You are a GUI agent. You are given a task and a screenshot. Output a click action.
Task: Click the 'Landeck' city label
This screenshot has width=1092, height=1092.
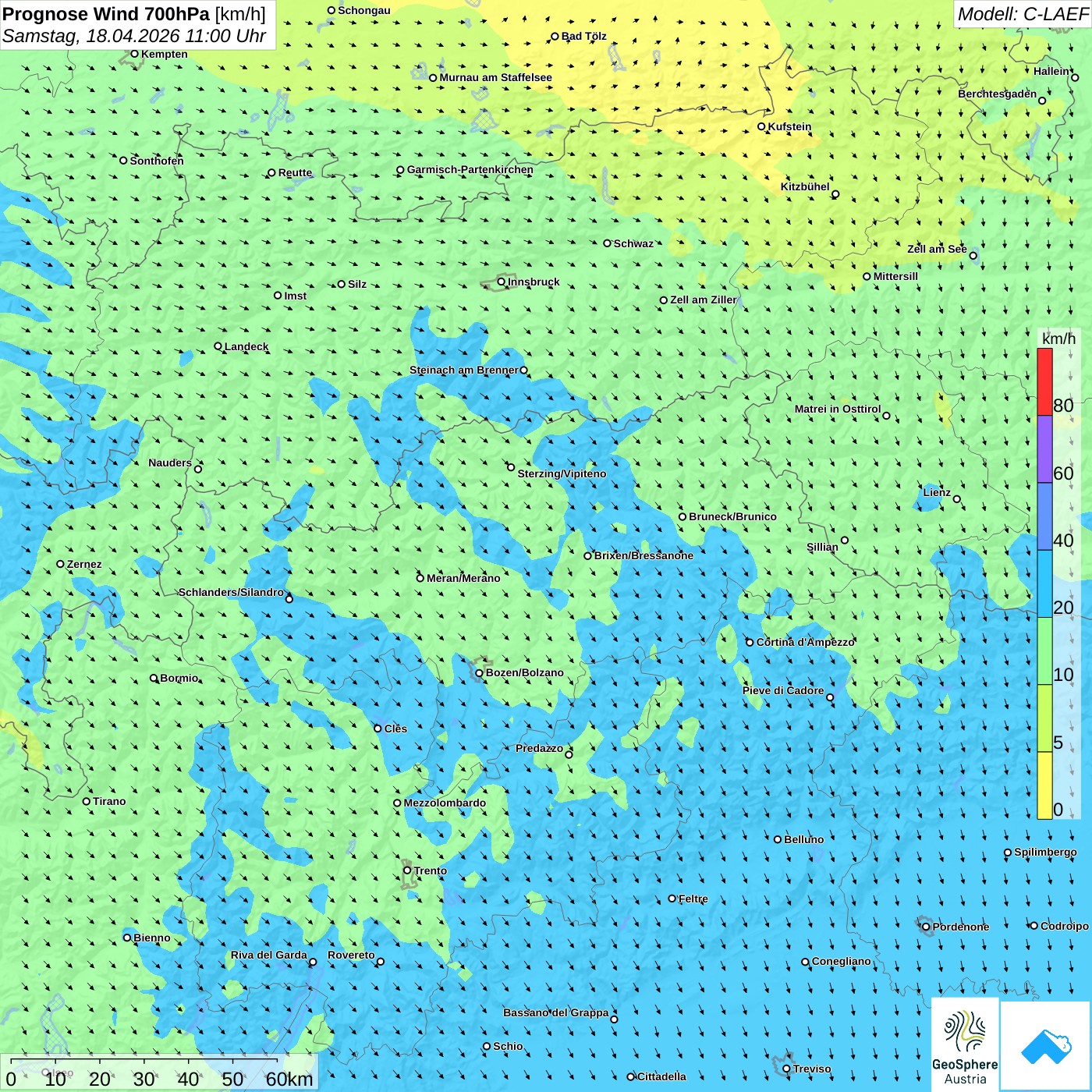click(x=246, y=346)
